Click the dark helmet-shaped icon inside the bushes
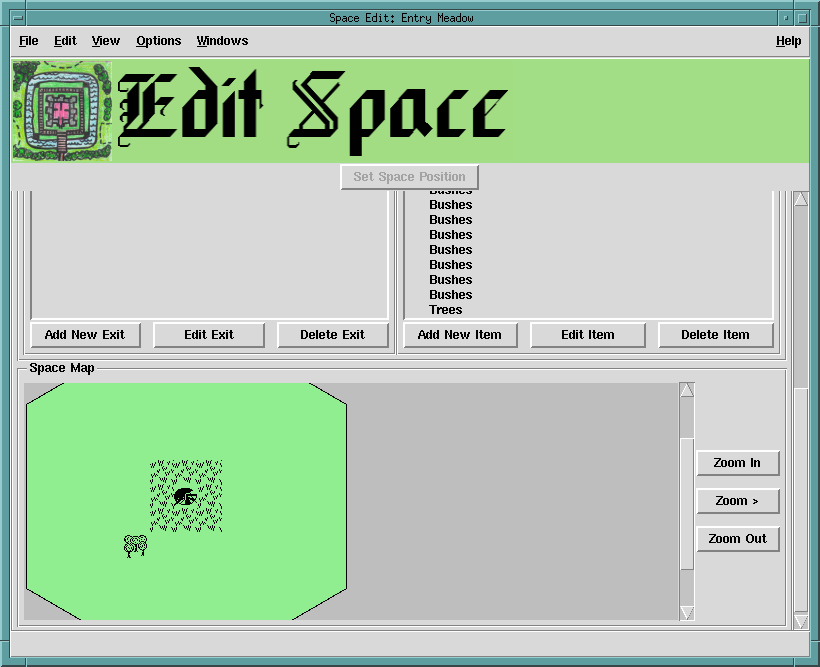This screenshot has height=667, width=820. click(184, 496)
